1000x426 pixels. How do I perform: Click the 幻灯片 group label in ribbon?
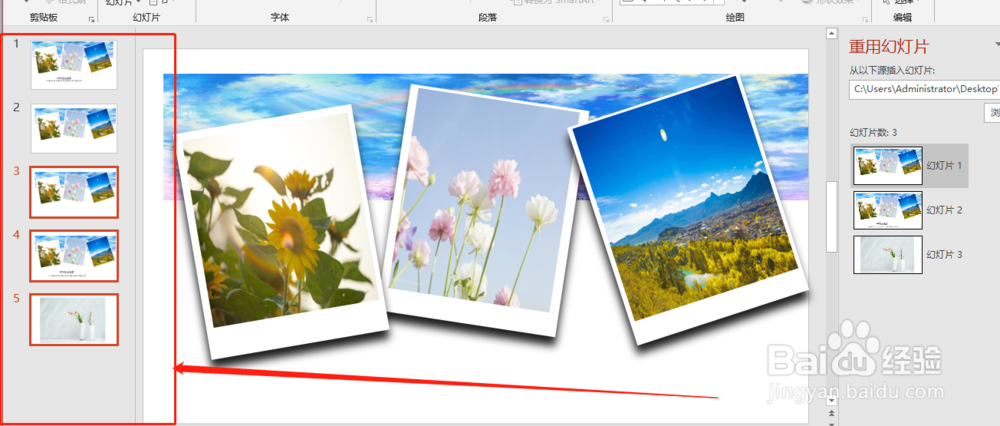[148, 18]
